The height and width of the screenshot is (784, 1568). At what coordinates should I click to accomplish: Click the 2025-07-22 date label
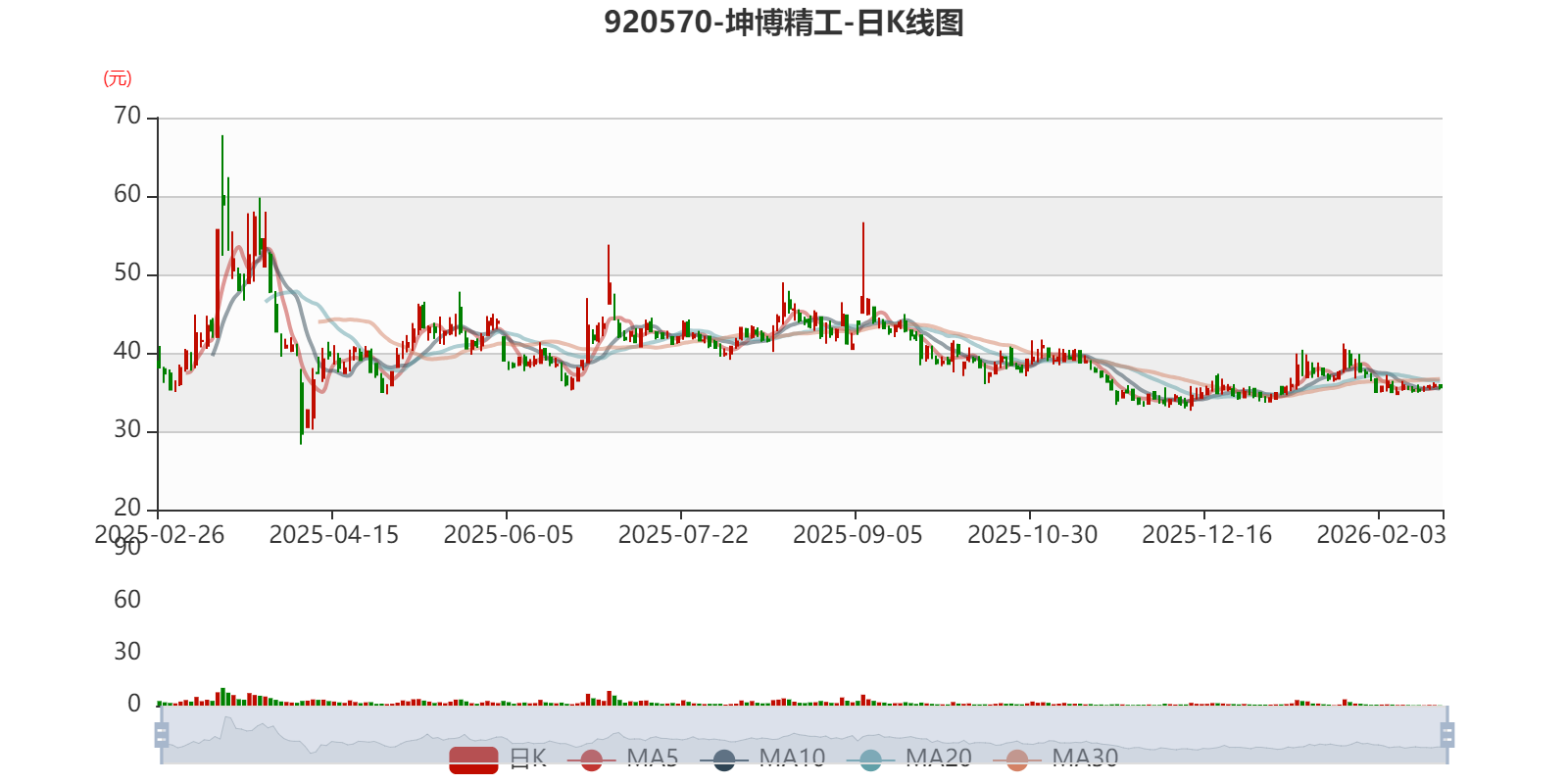[682, 535]
